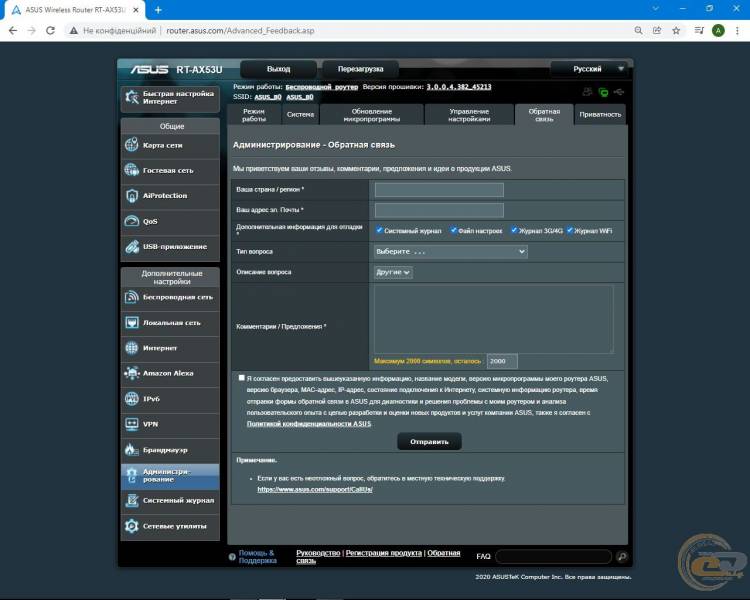Open the Гостевая сеть icon

[132, 170]
